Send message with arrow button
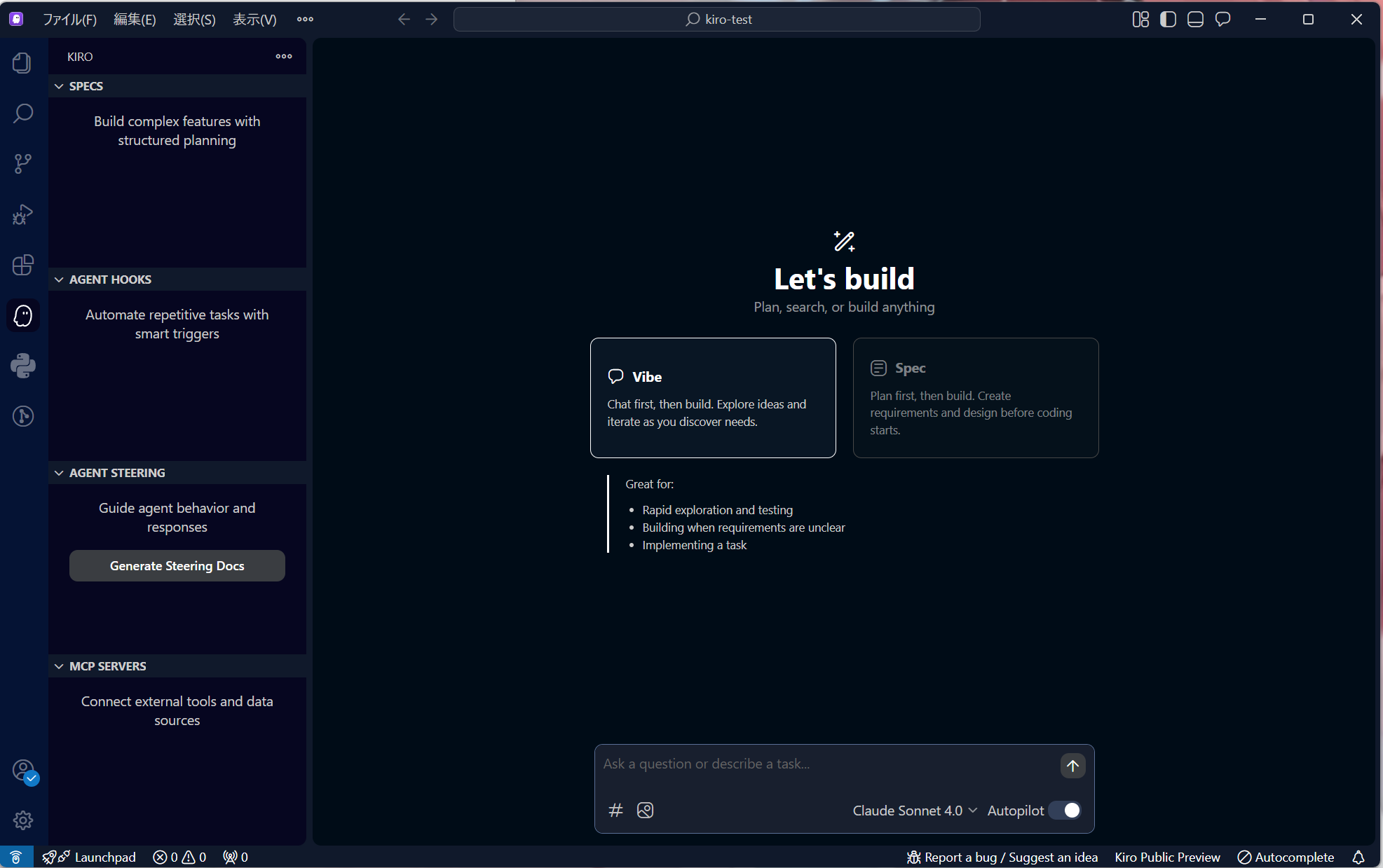The height and width of the screenshot is (868, 1383). tap(1072, 766)
